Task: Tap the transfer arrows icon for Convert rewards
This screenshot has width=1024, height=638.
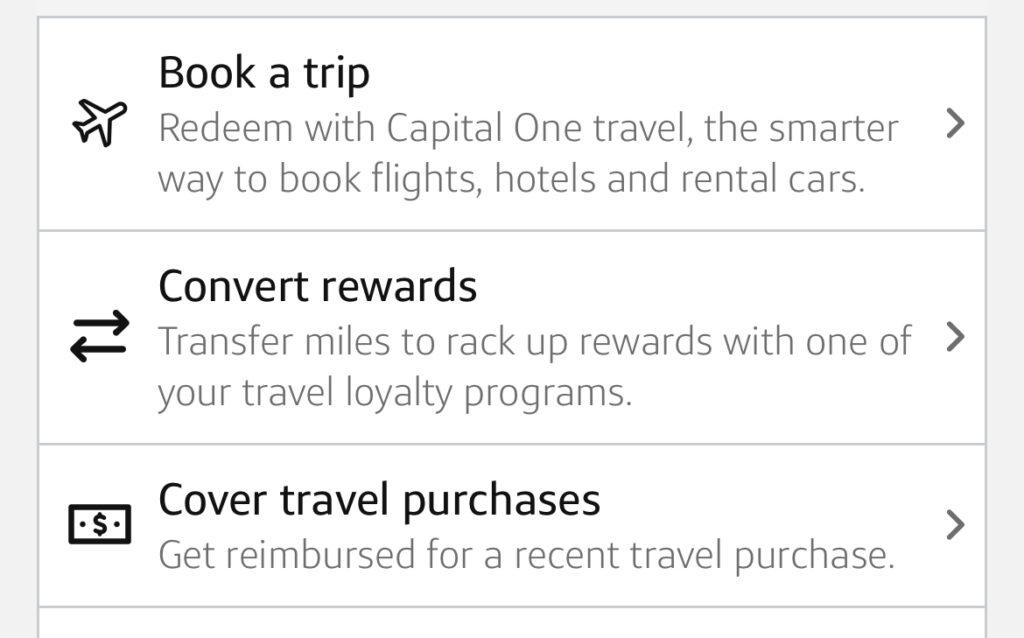Action: [99, 337]
